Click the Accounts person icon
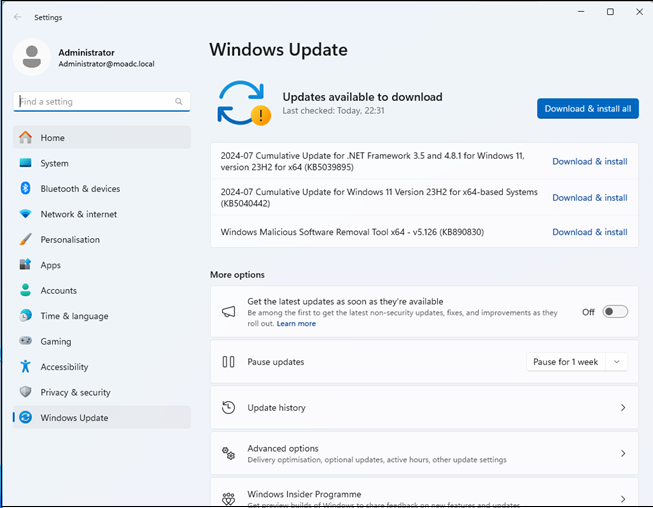Screen dimensions: 653x508 (x=25, y=290)
